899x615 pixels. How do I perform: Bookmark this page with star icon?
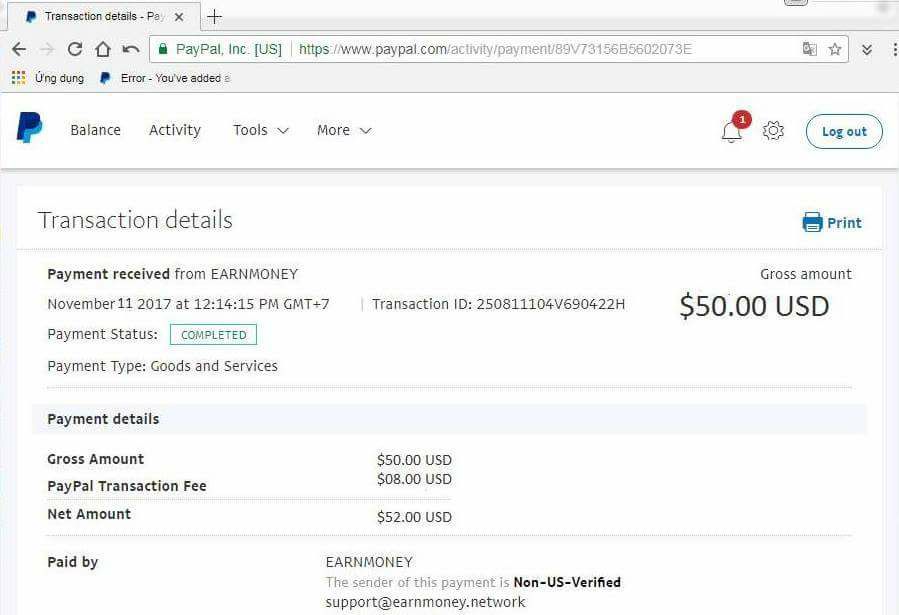coord(835,49)
